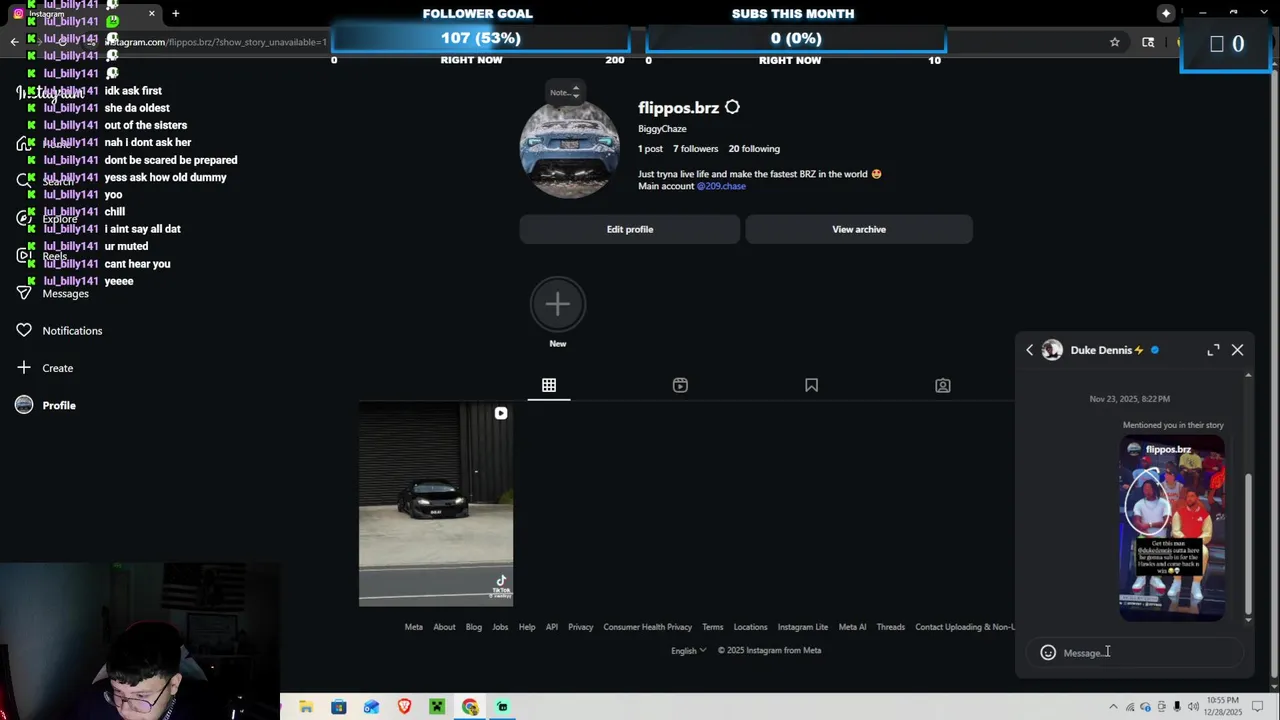Switch to the Saved bookmark tab

click(811, 385)
